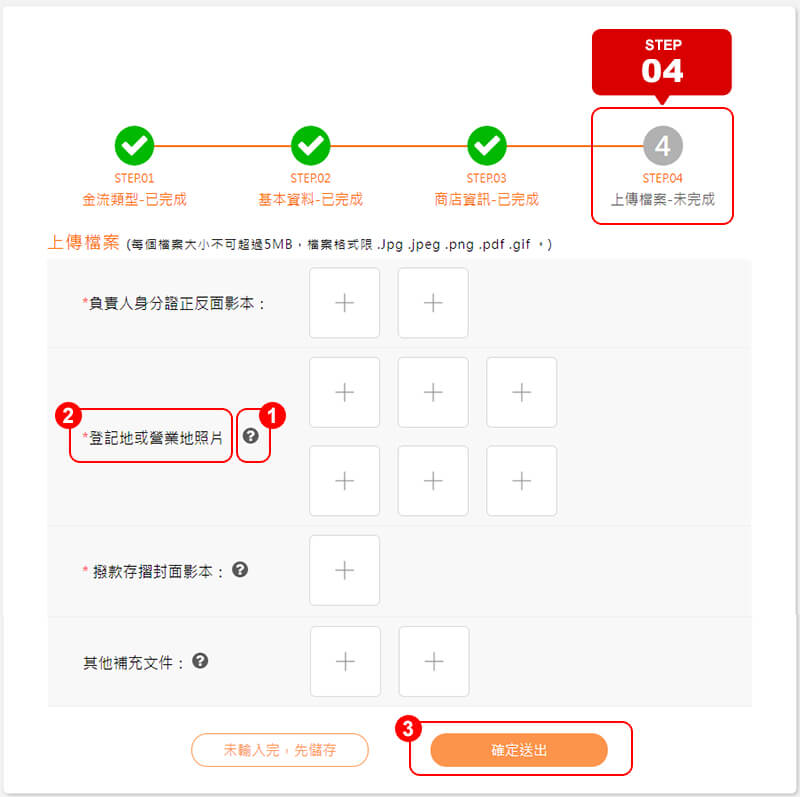Upload third photo in 登記地或營業地照片 top row
This screenshot has width=800, height=797.
[x=521, y=392]
